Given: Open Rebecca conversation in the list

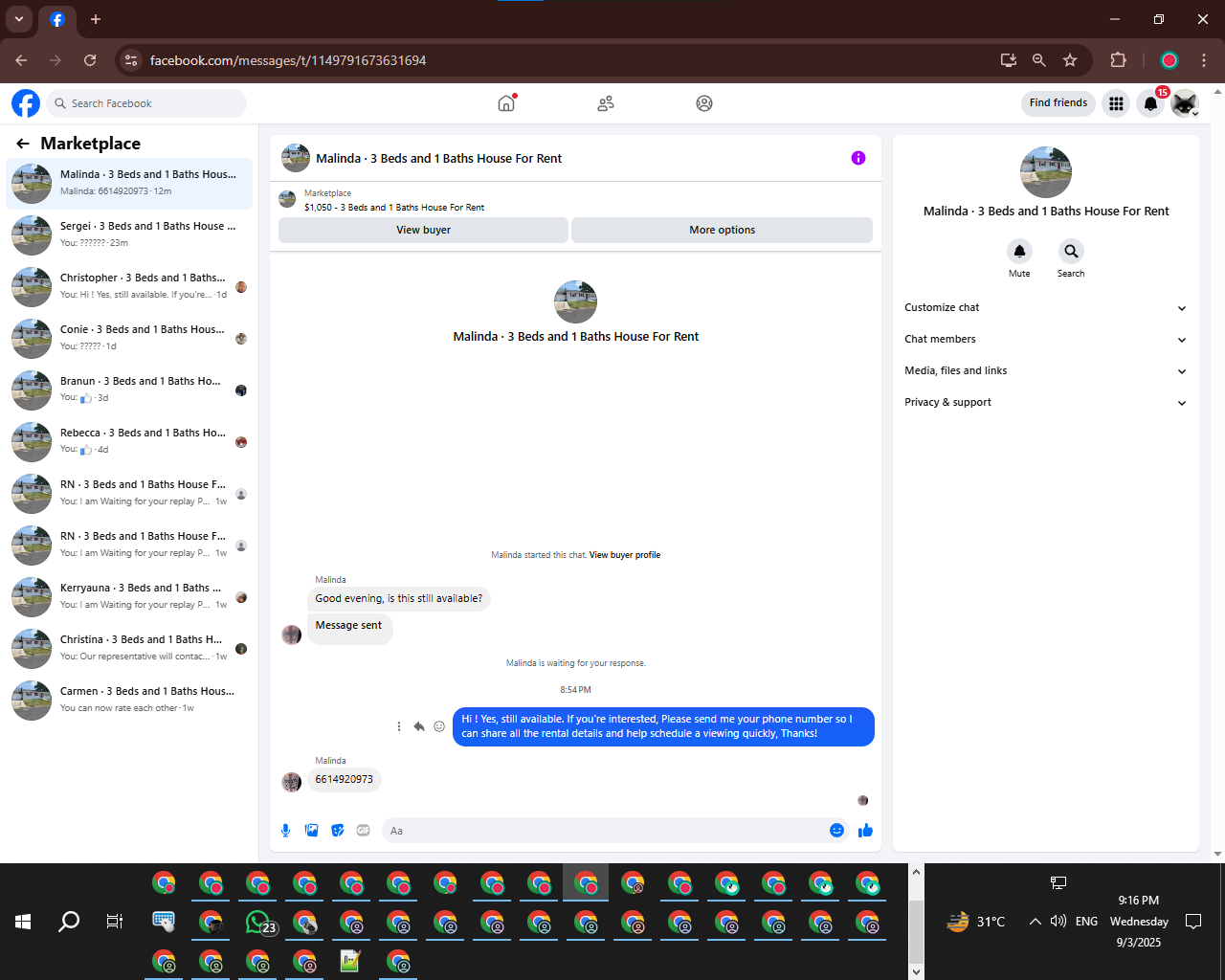Looking at the screenshot, I should pos(129,441).
